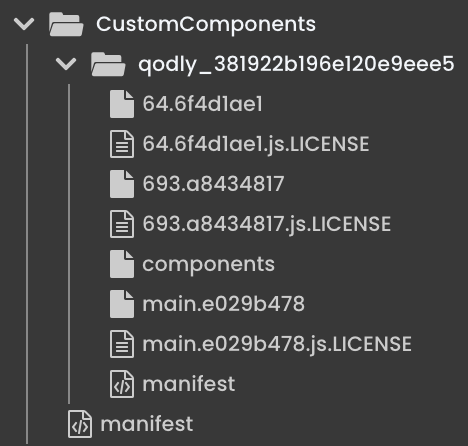The image size is (468, 446).
Task: Collapse the qodly_381922b196e120e9eee5 folder chevron
Action: [x=66, y=64]
